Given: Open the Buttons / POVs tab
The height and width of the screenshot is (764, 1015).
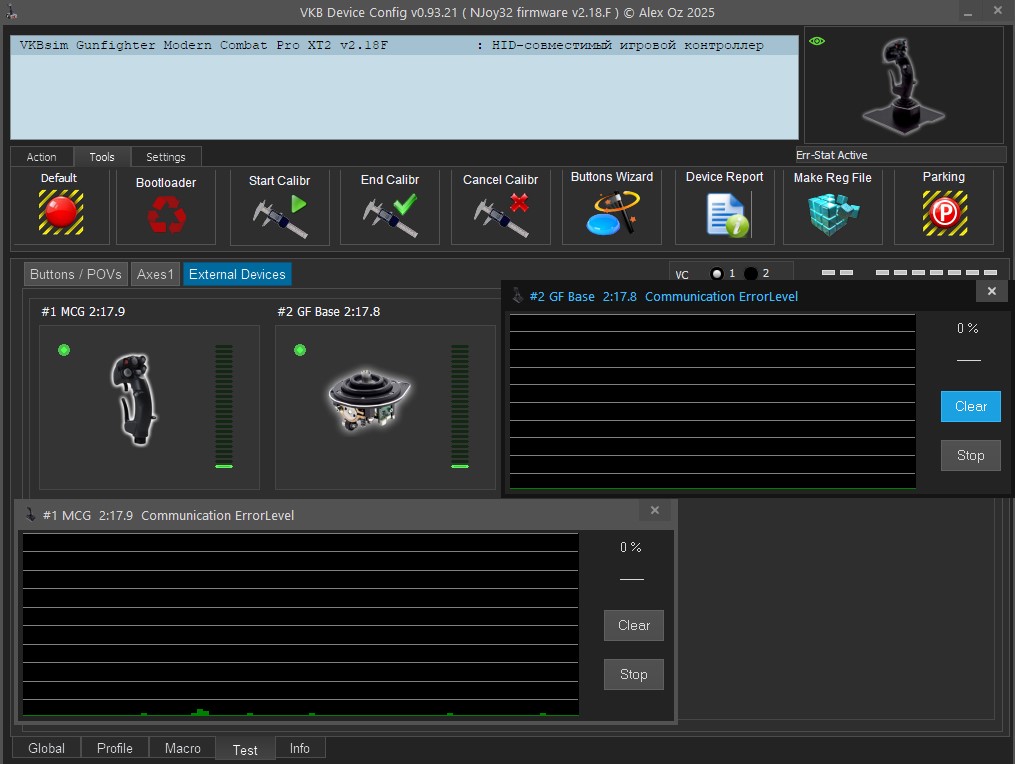Looking at the screenshot, I should click(x=76, y=274).
